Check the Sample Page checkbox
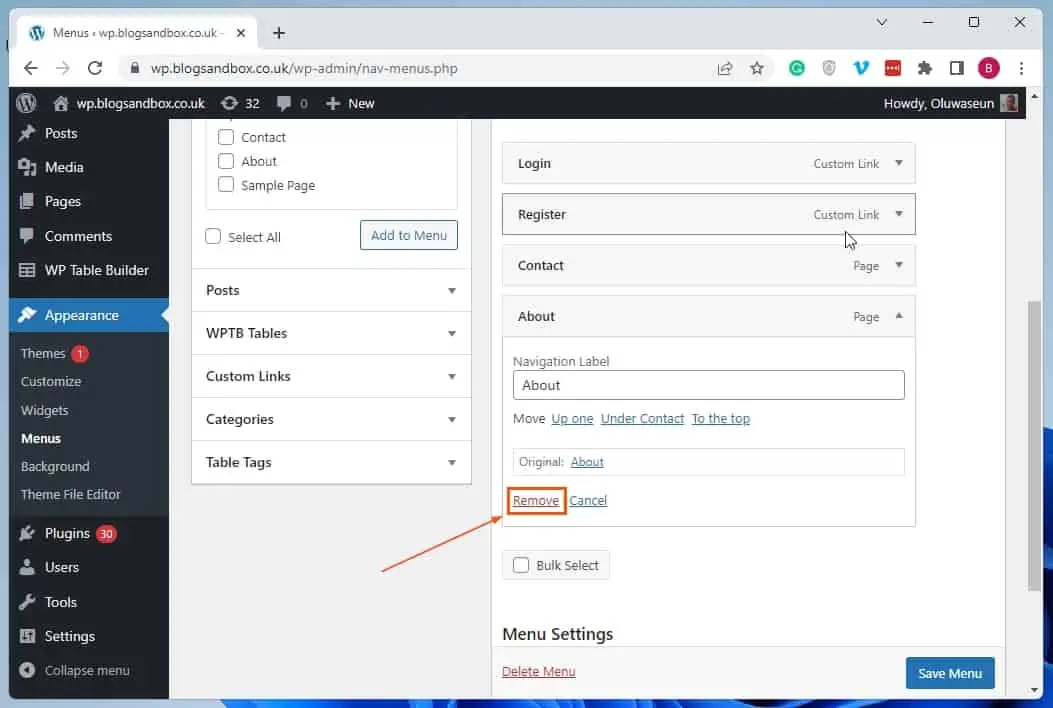 [226, 185]
